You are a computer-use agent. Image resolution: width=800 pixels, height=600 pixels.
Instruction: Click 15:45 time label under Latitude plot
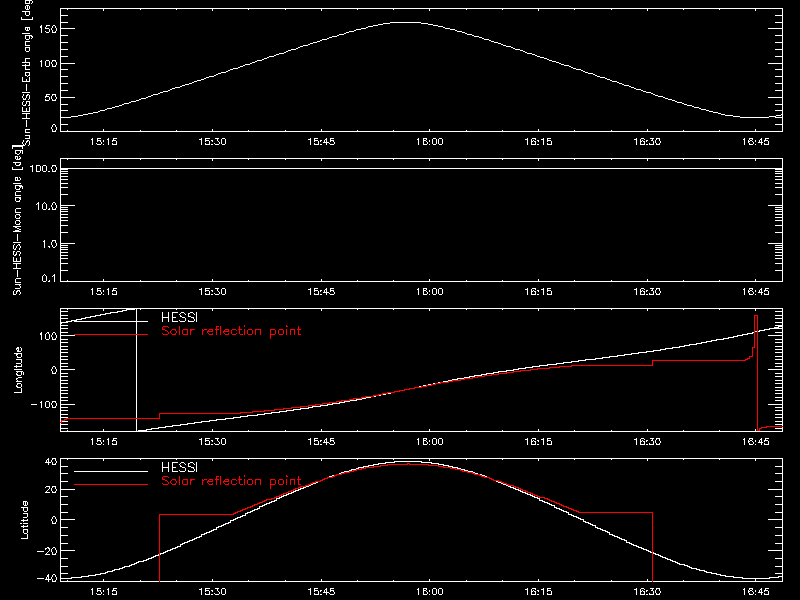pos(321,592)
